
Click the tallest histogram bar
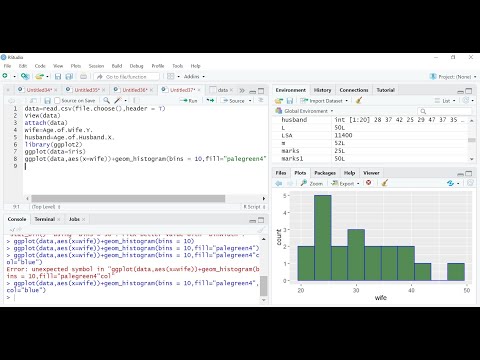(x=323, y=238)
